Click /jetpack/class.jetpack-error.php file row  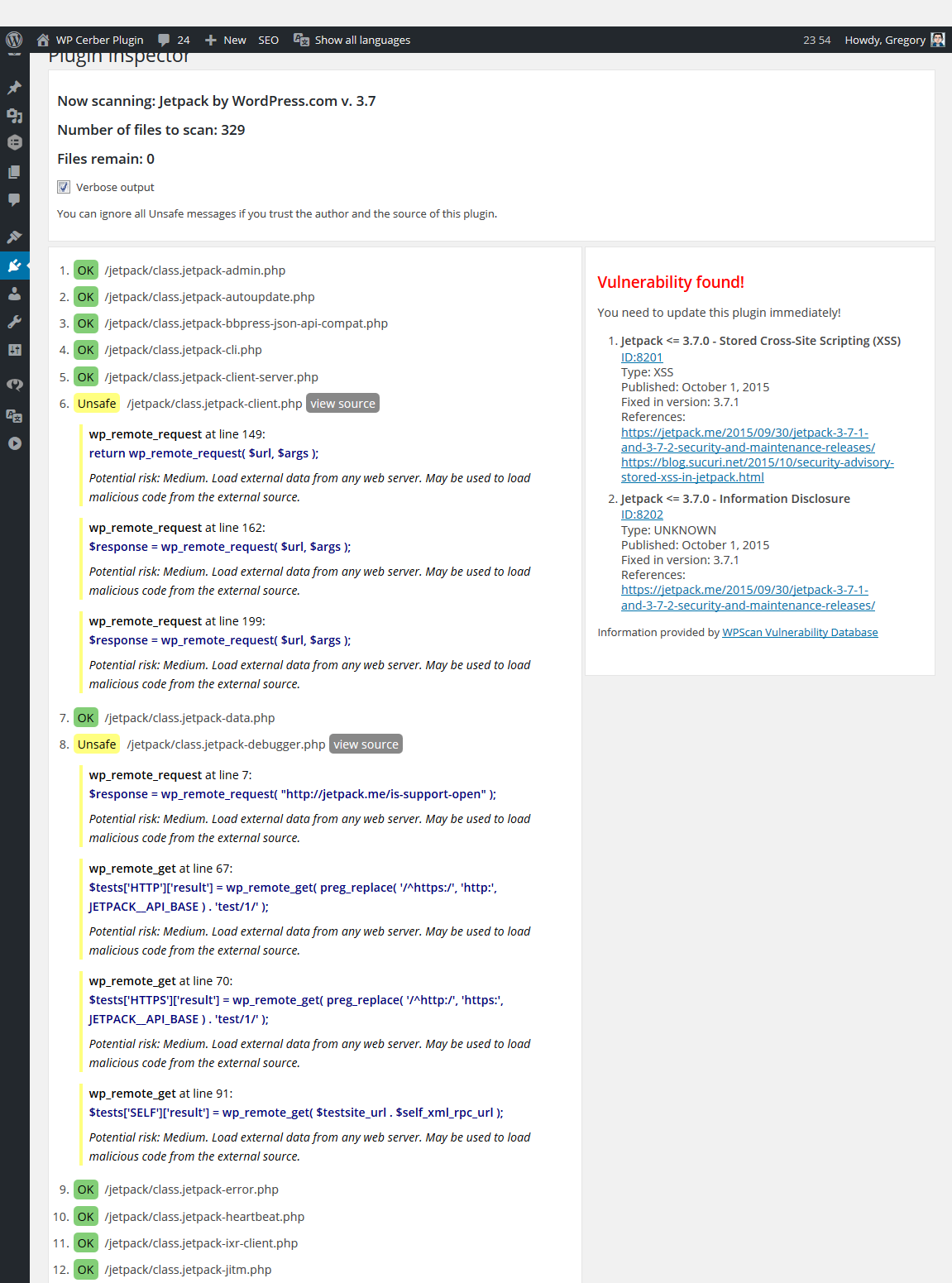tap(191, 1190)
